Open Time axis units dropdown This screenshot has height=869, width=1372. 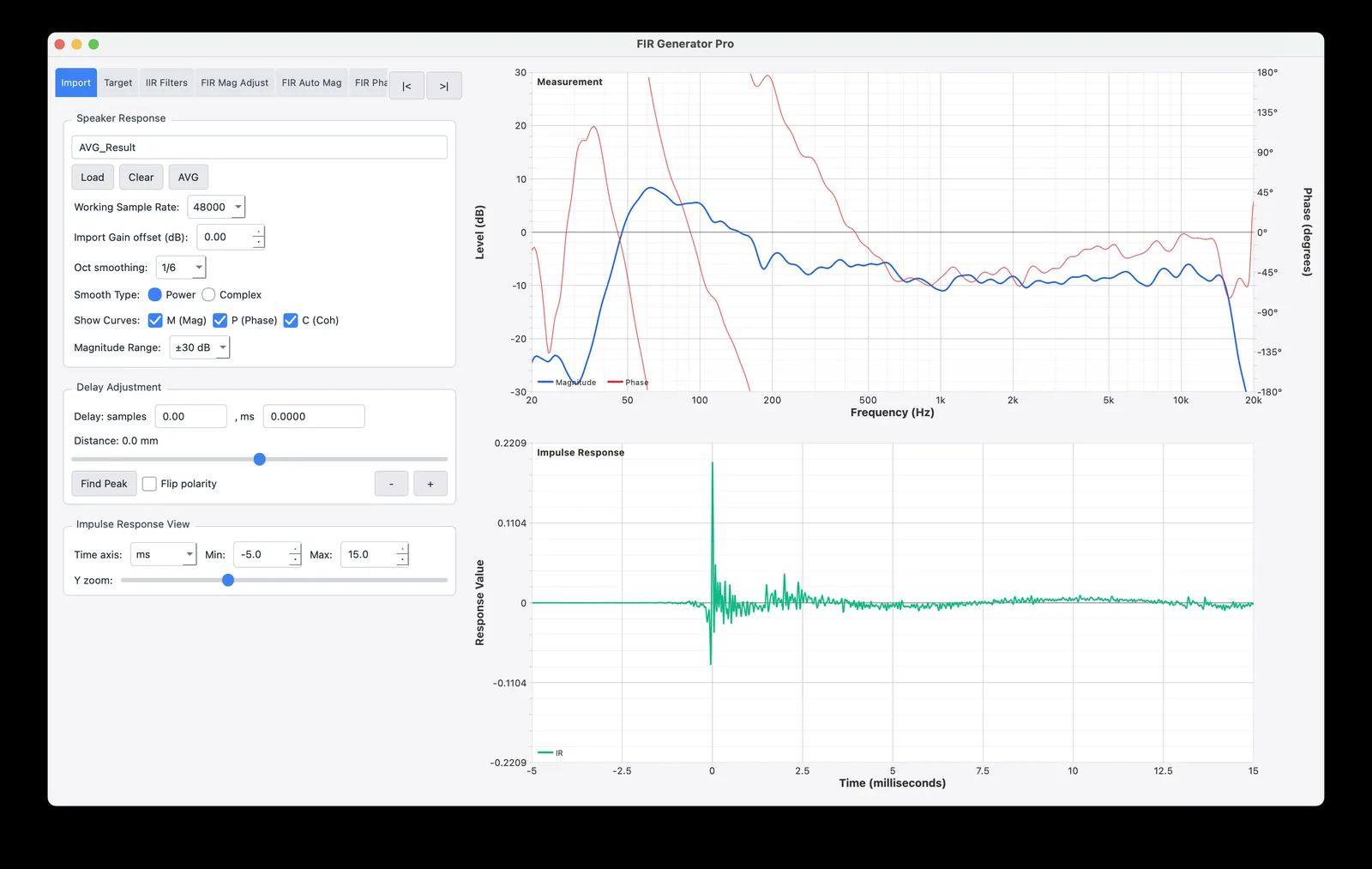(164, 554)
